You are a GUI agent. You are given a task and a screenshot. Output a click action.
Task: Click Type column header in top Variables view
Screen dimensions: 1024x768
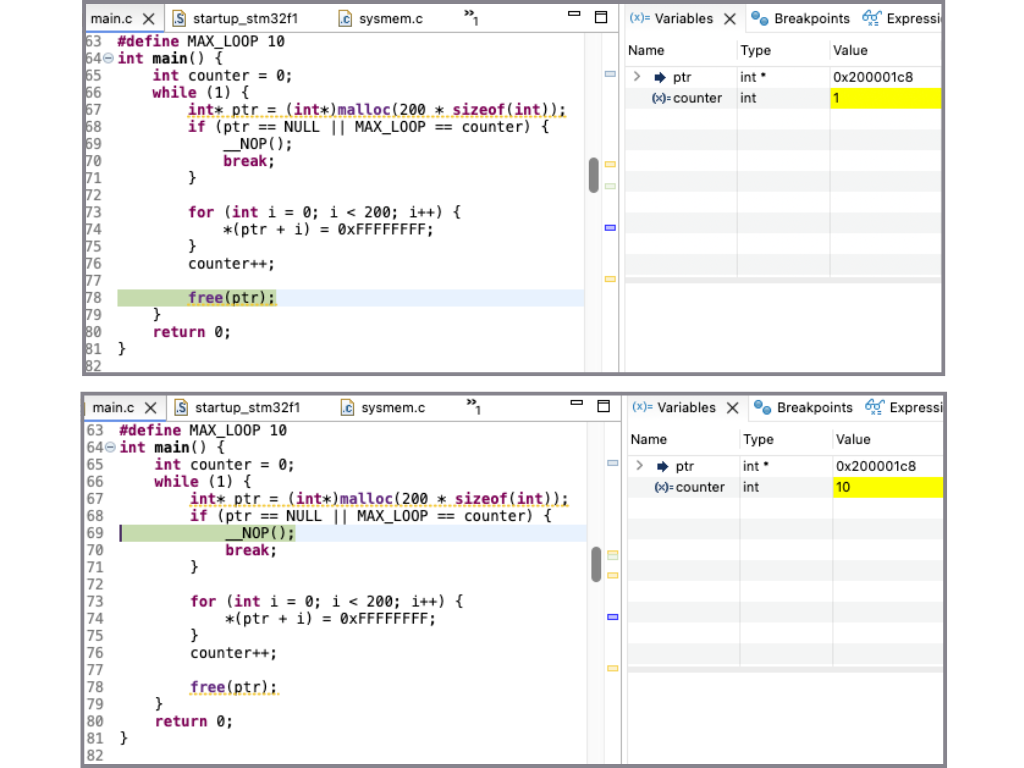coord(756,50)
